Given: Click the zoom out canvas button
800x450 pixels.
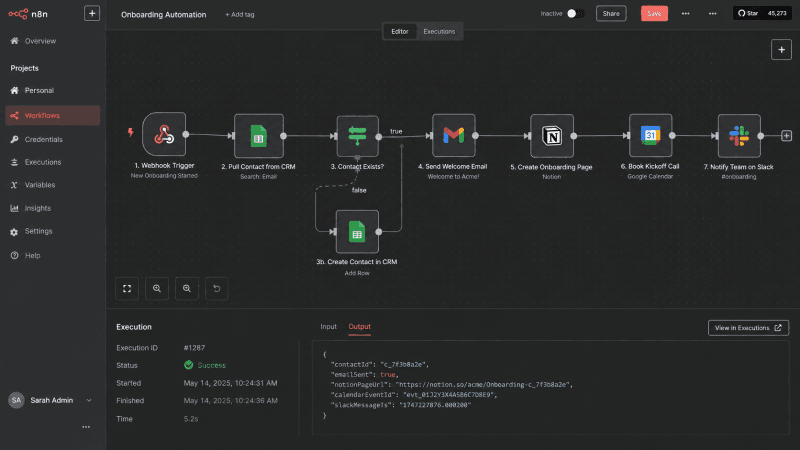Looking at the screenshot, I should pos(187,288).
